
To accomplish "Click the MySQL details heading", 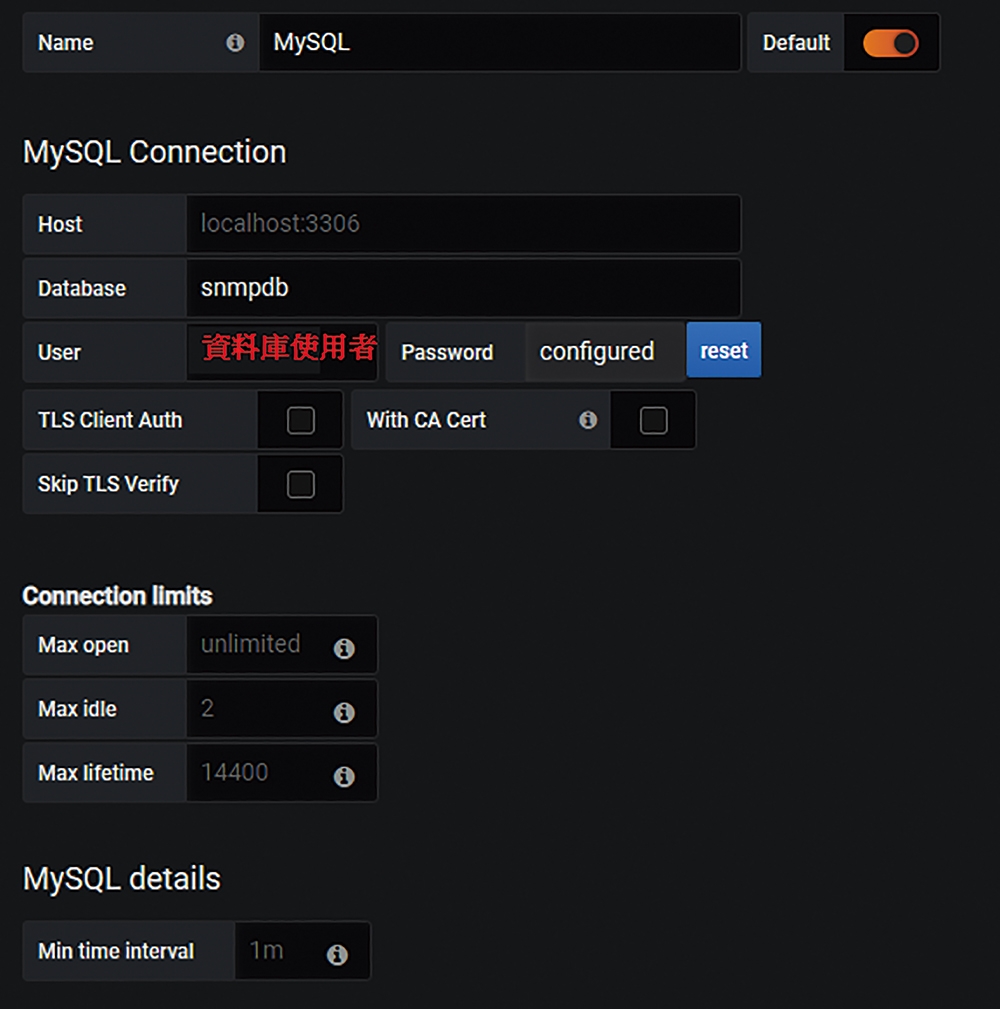I will (x=122, y=879).
